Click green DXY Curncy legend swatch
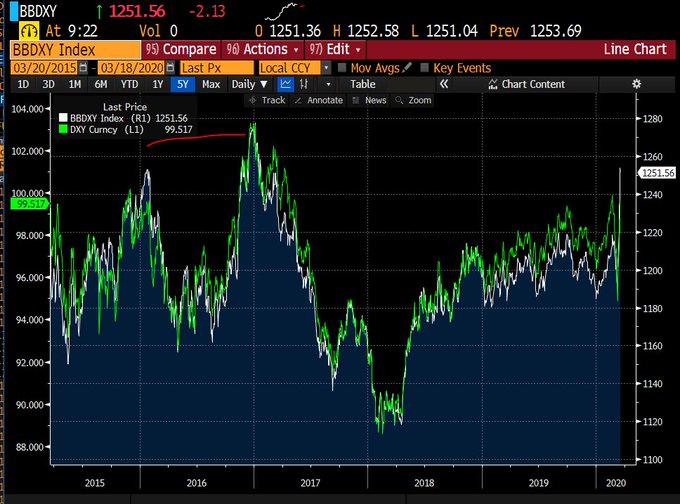 (63, 129)
